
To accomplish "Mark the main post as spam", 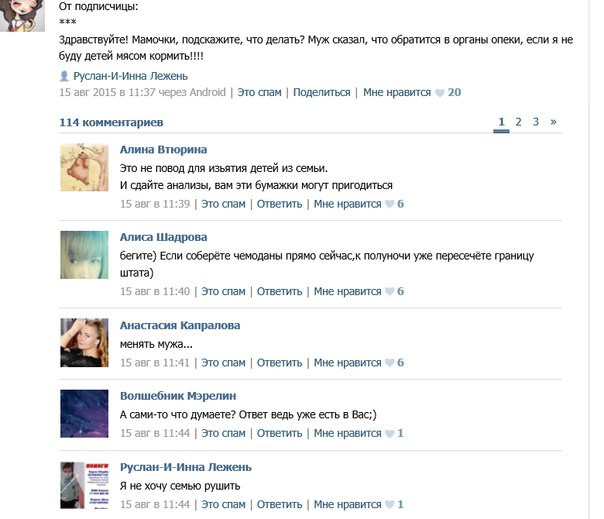I will 259,92.
